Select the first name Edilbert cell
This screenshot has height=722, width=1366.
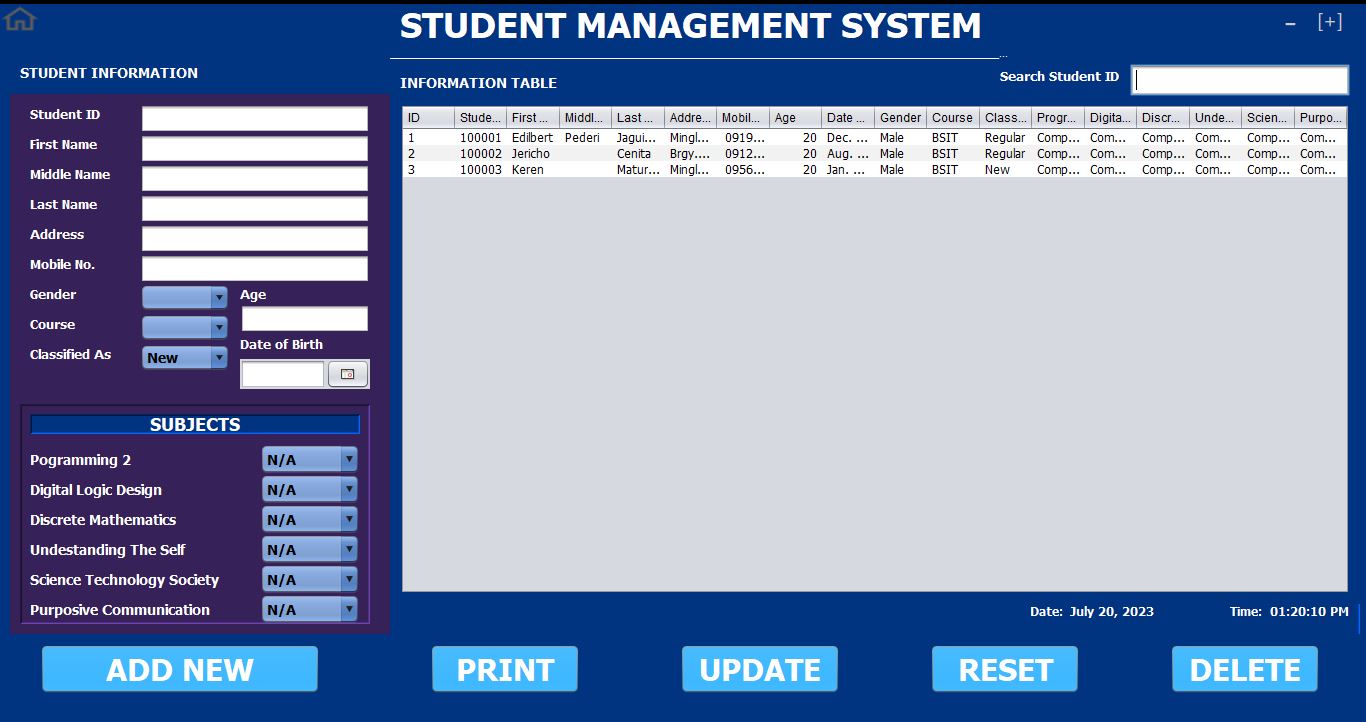click(533, 138)
